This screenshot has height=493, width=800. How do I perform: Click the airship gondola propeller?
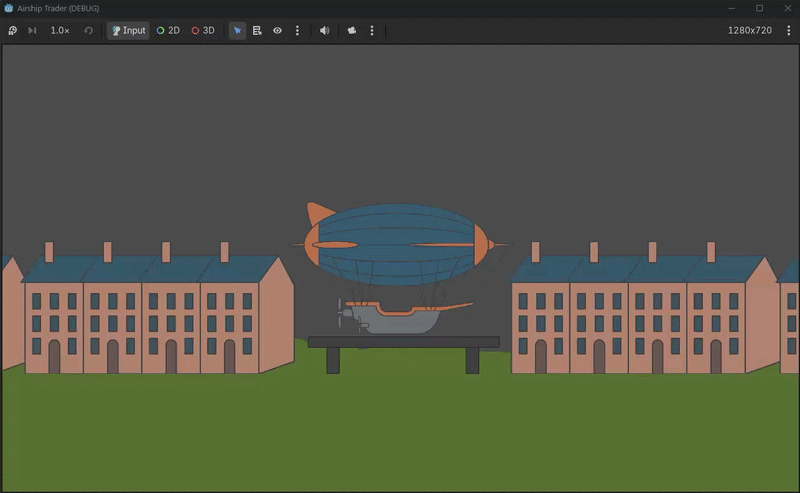click(340, 312)
